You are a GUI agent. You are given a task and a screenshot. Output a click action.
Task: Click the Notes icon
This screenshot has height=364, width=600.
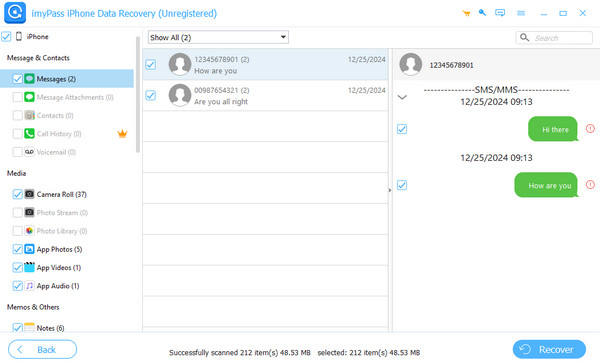click(x=29, y=328)
